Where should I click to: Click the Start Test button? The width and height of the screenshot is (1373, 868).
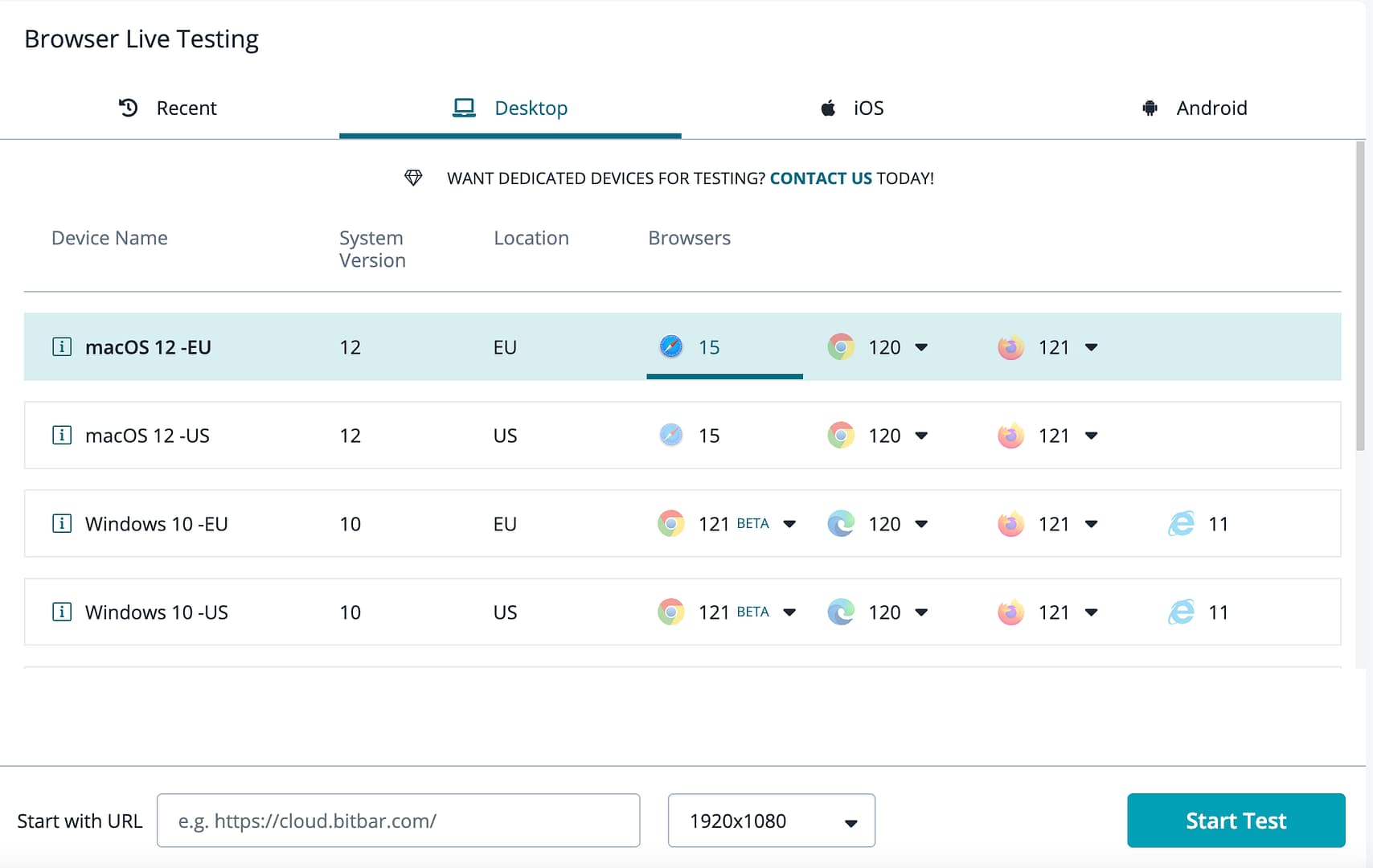pos(1236,821)
